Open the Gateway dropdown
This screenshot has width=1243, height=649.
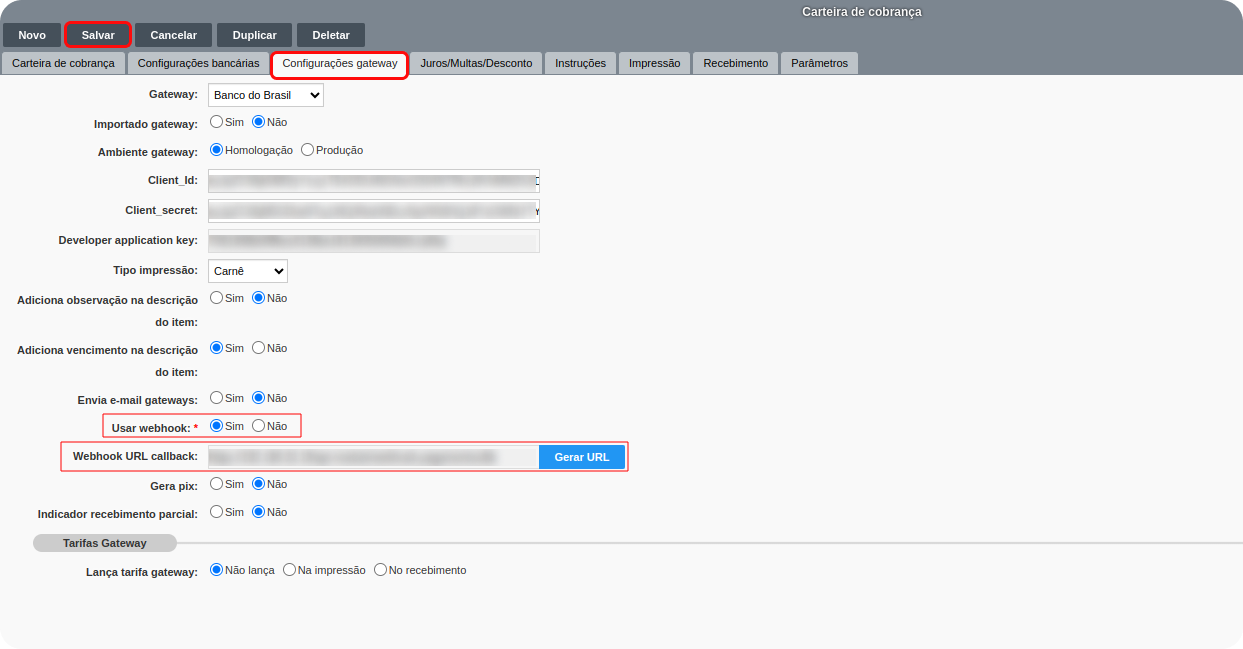(266, 95)
